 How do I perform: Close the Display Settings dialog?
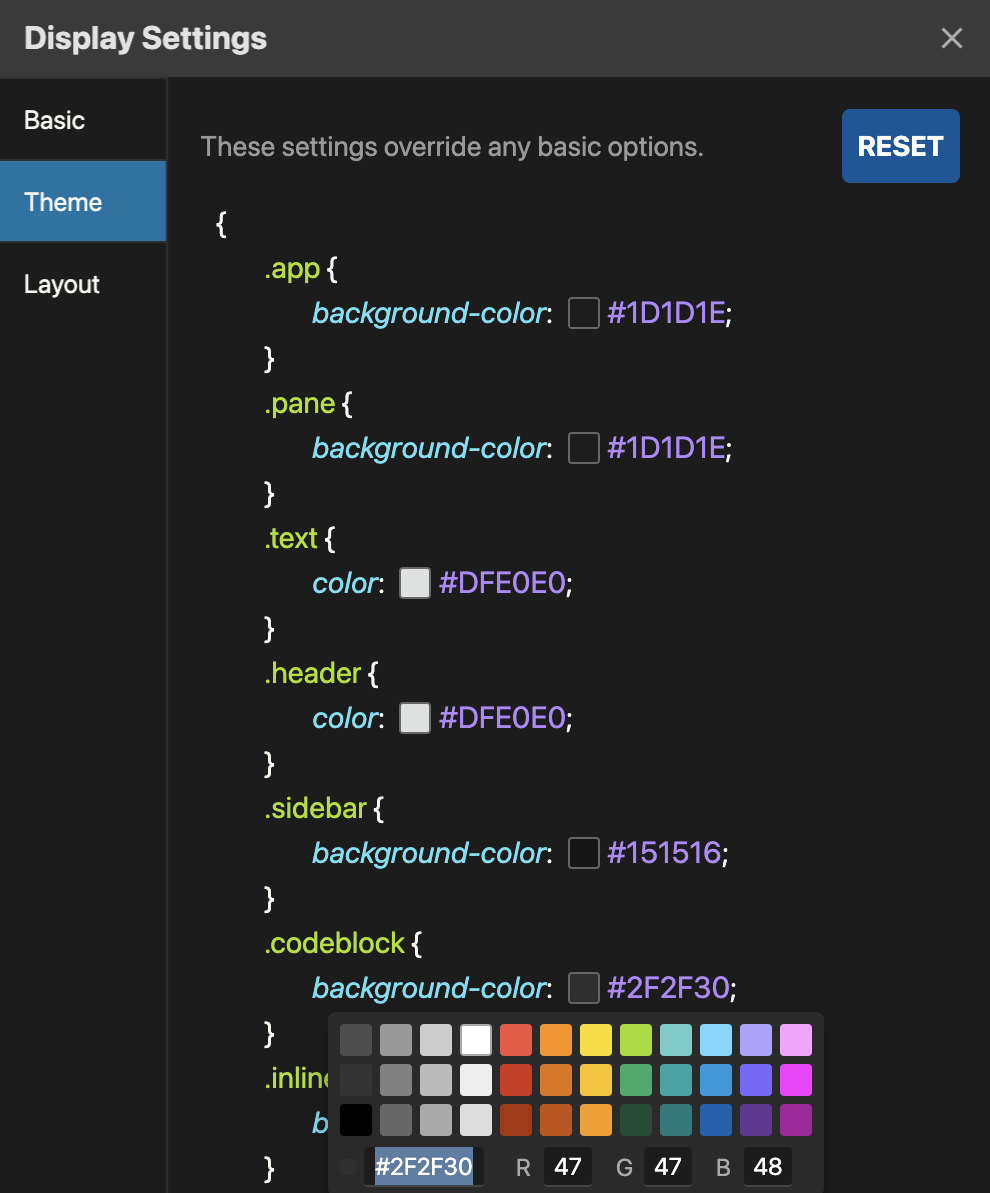click(x=951, y=39)
